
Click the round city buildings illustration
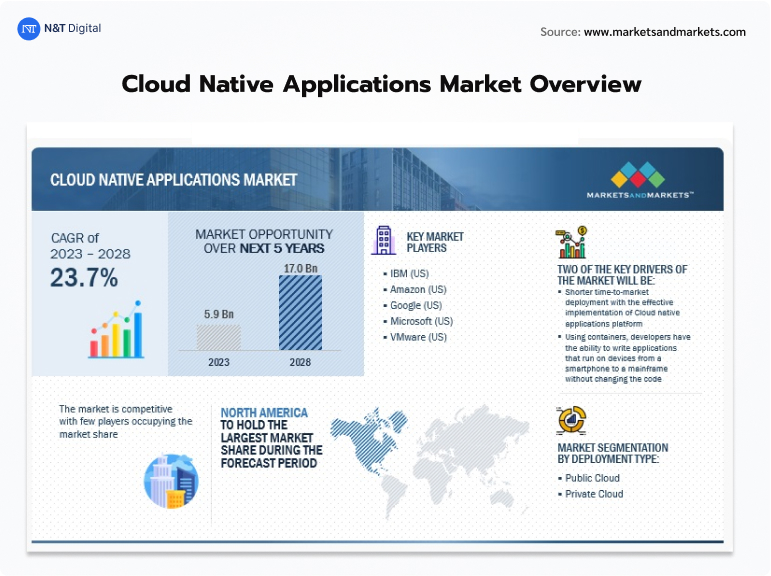(171, 481)
